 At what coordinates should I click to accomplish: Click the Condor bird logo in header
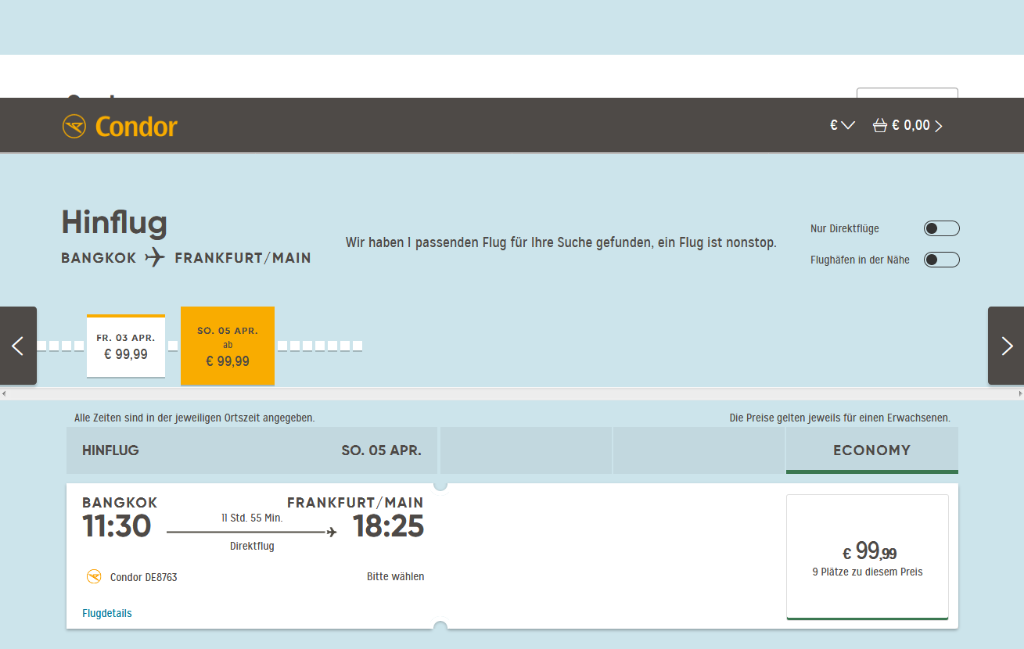tap(74, 126)
